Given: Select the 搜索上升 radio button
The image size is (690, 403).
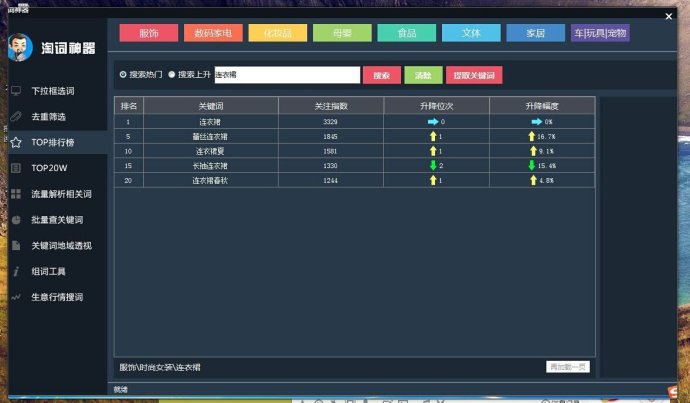Looking at the screenshot, I should click(x=172, y=74).
